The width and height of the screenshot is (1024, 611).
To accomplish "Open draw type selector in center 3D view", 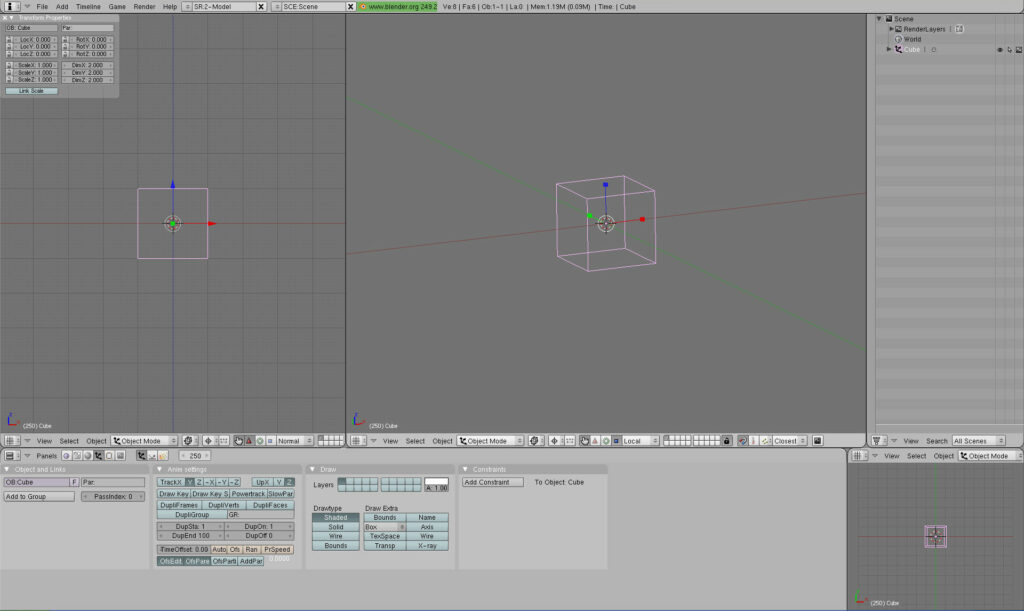I will click(534, 441).
